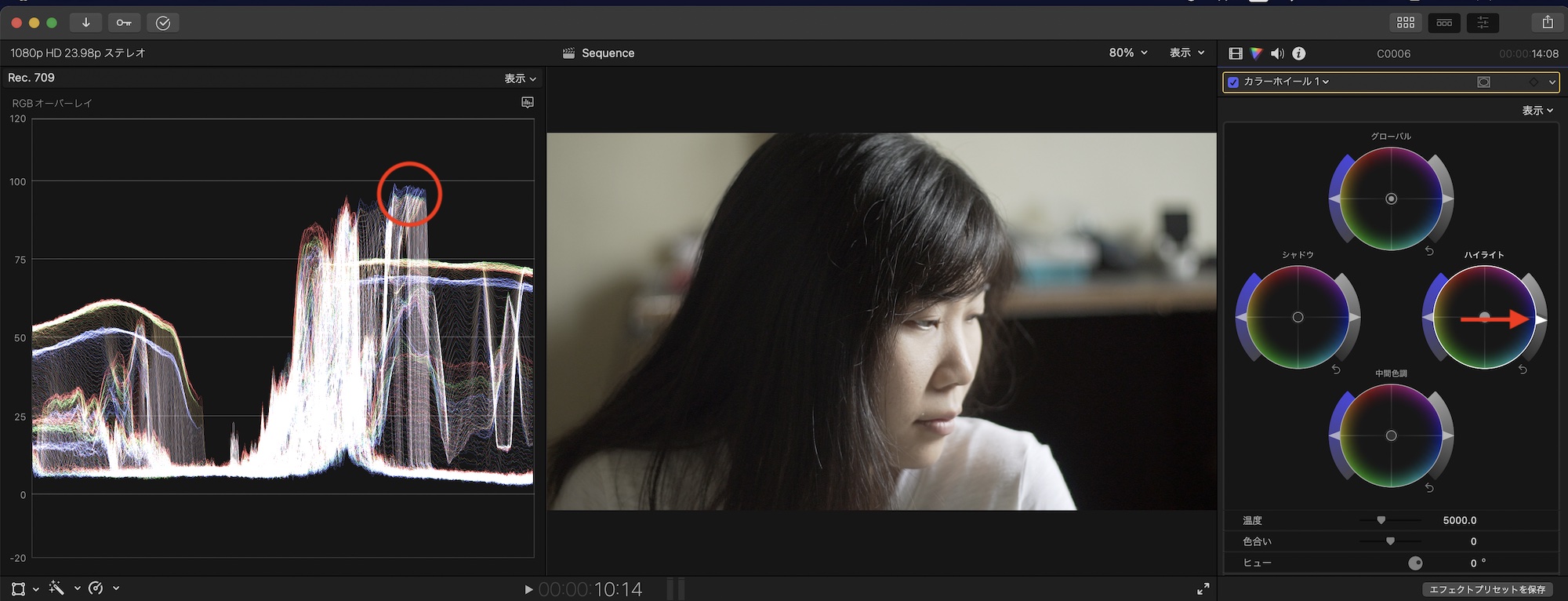Click the 中間色調 color wheel center puck
Image resolution: width=1568 pixels, height=601 pixels.
[1391, 436]
